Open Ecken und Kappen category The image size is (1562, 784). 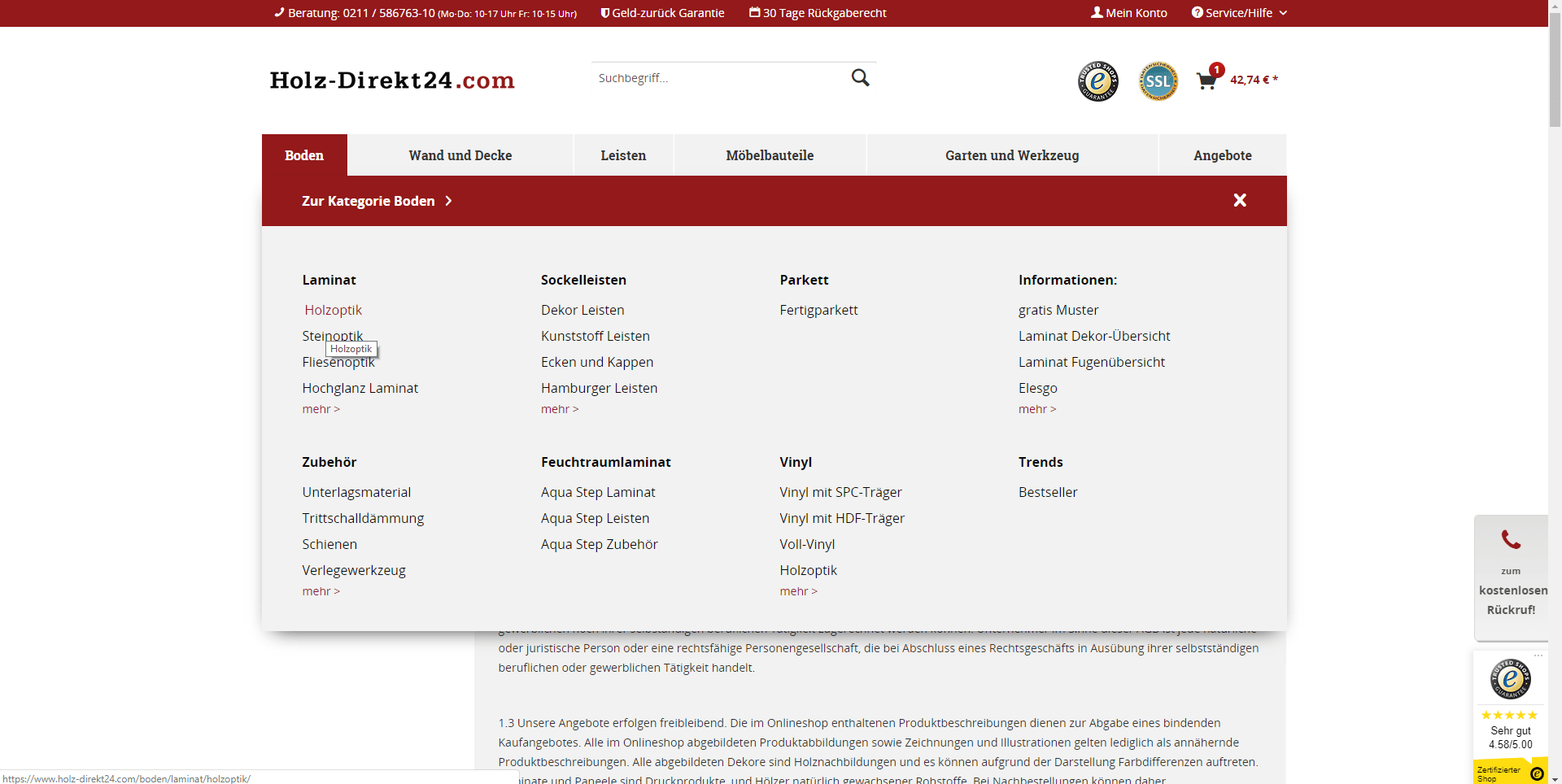click(x=597, y=362)
